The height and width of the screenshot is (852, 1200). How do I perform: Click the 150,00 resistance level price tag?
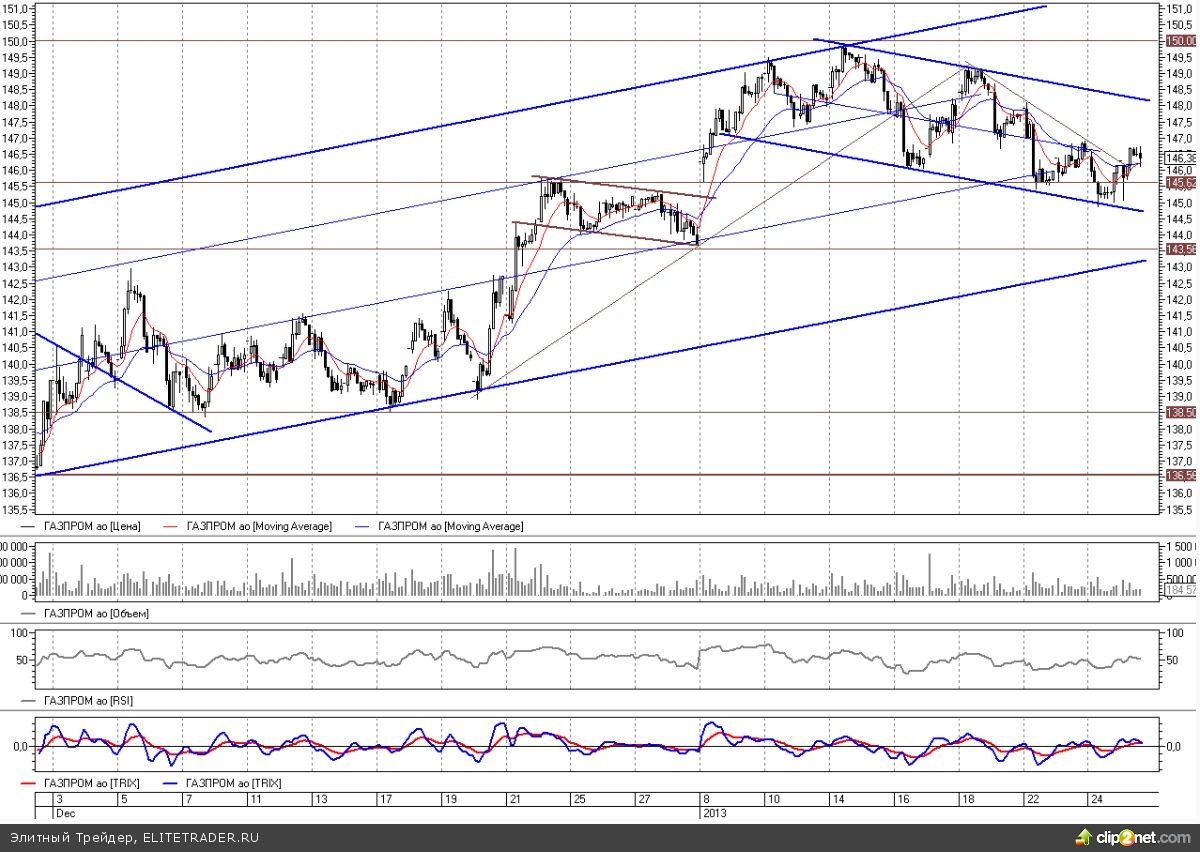coord(1181,41)
